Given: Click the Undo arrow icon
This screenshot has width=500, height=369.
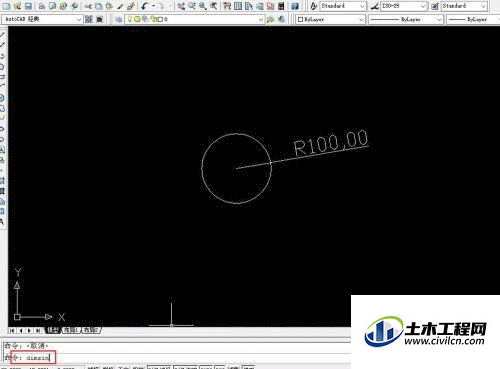Looking at the screenshot, I should pos(145,6).
